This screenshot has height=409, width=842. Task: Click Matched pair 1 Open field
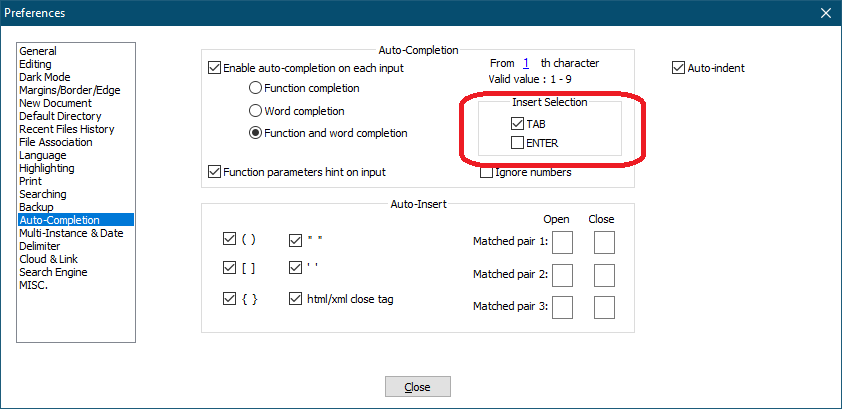pos(563,242)
